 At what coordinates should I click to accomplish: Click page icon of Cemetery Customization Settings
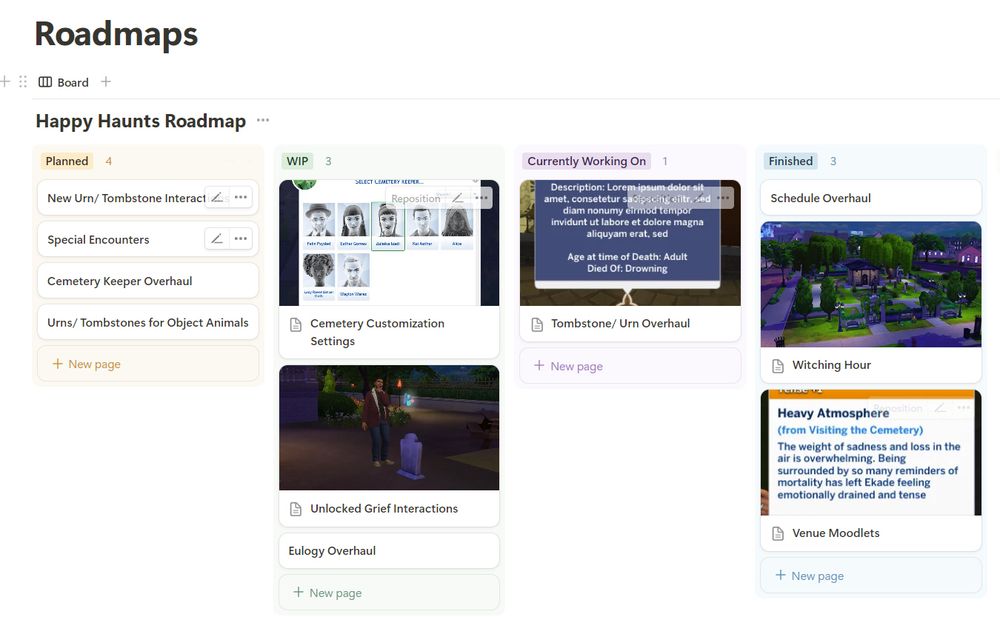point(296,325)
